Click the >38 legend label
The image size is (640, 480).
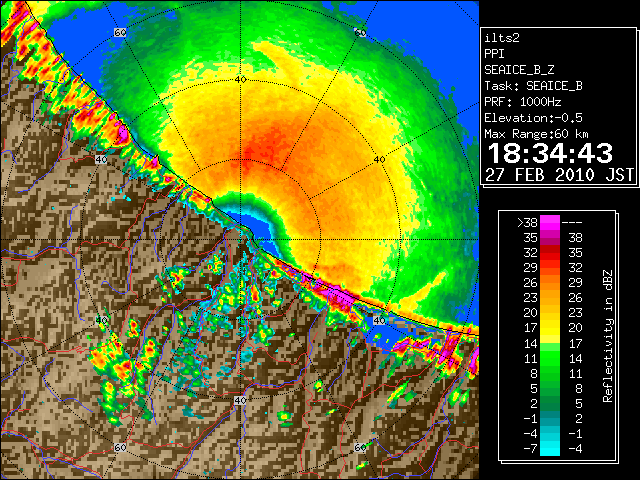coord(527,223)
